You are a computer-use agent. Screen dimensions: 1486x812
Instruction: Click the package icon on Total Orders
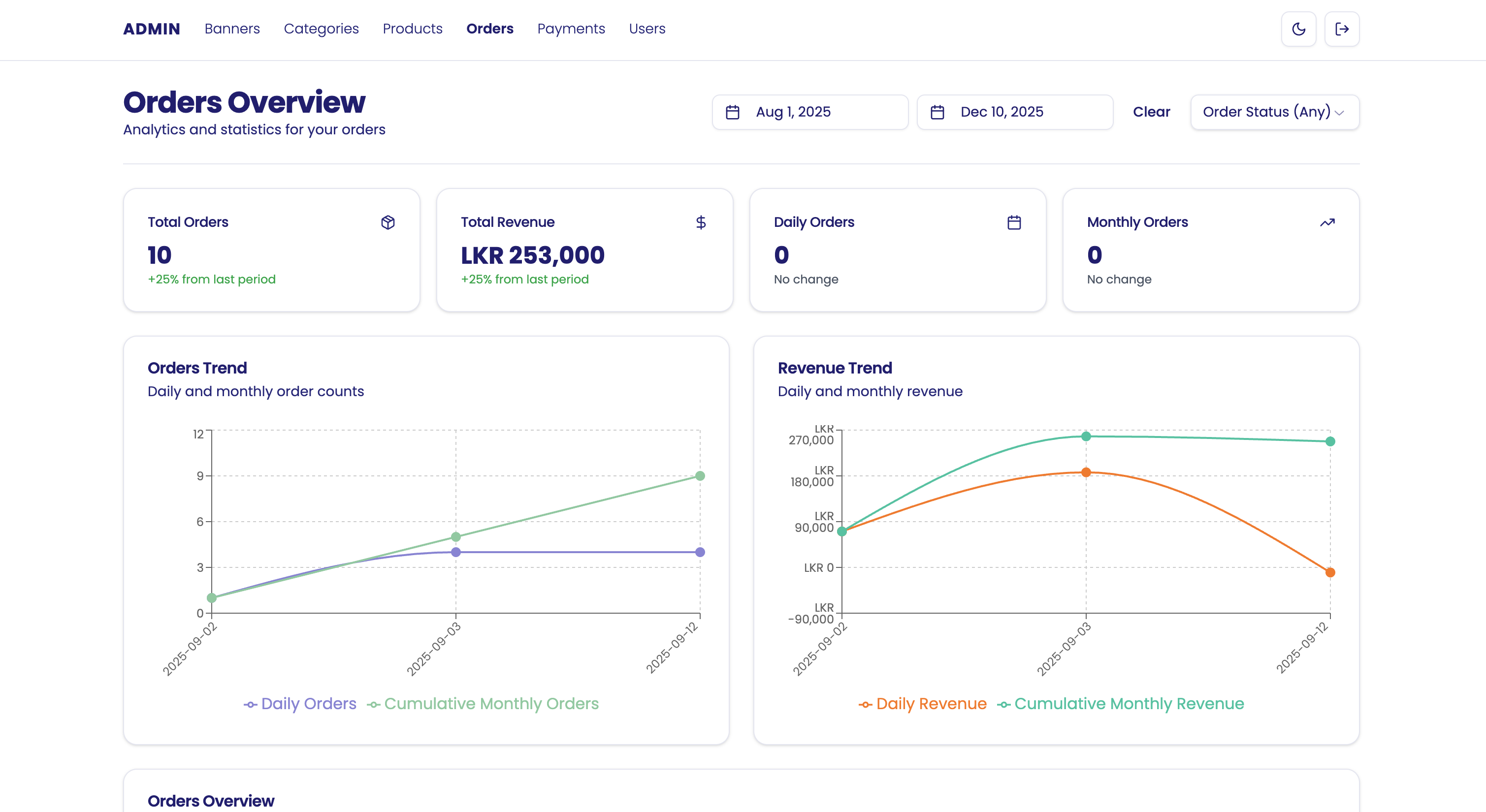[388, 222]
